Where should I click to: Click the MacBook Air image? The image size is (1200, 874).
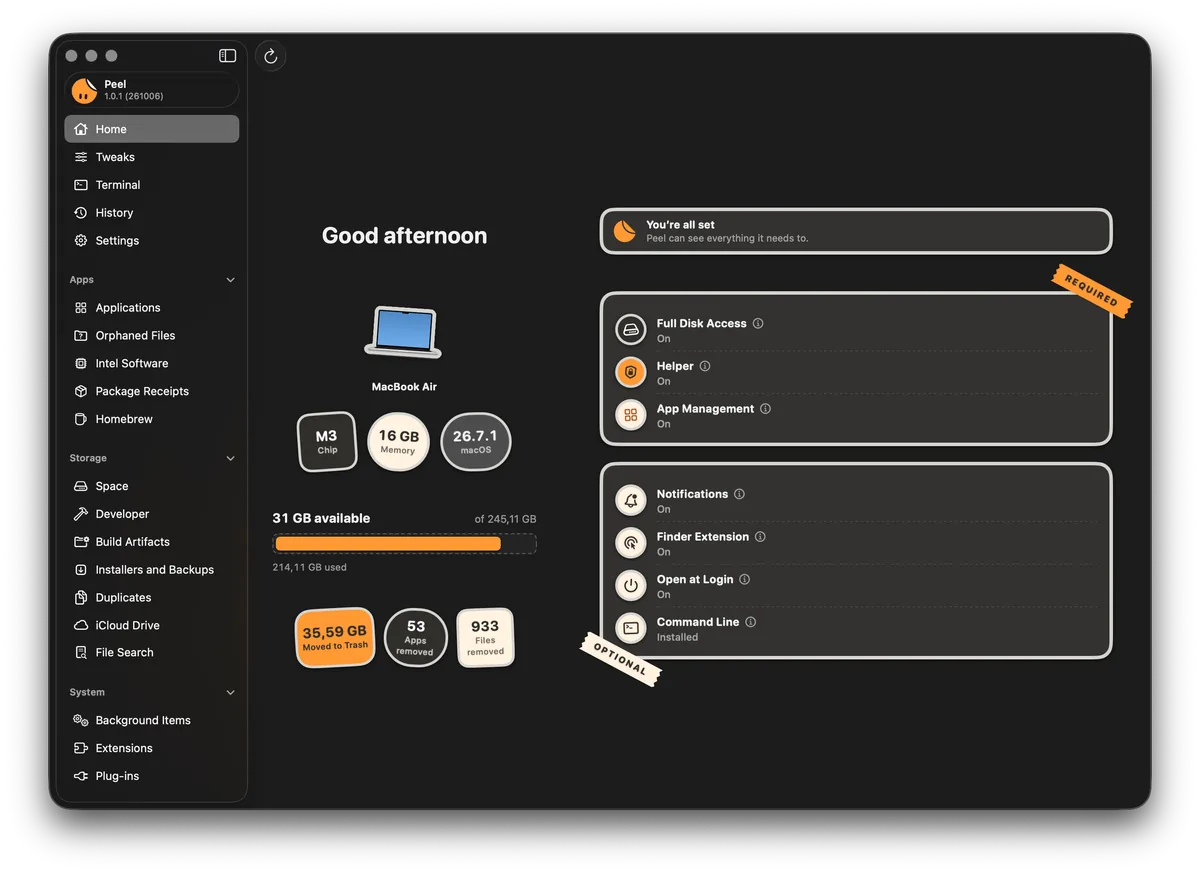[x=403, y=331]
